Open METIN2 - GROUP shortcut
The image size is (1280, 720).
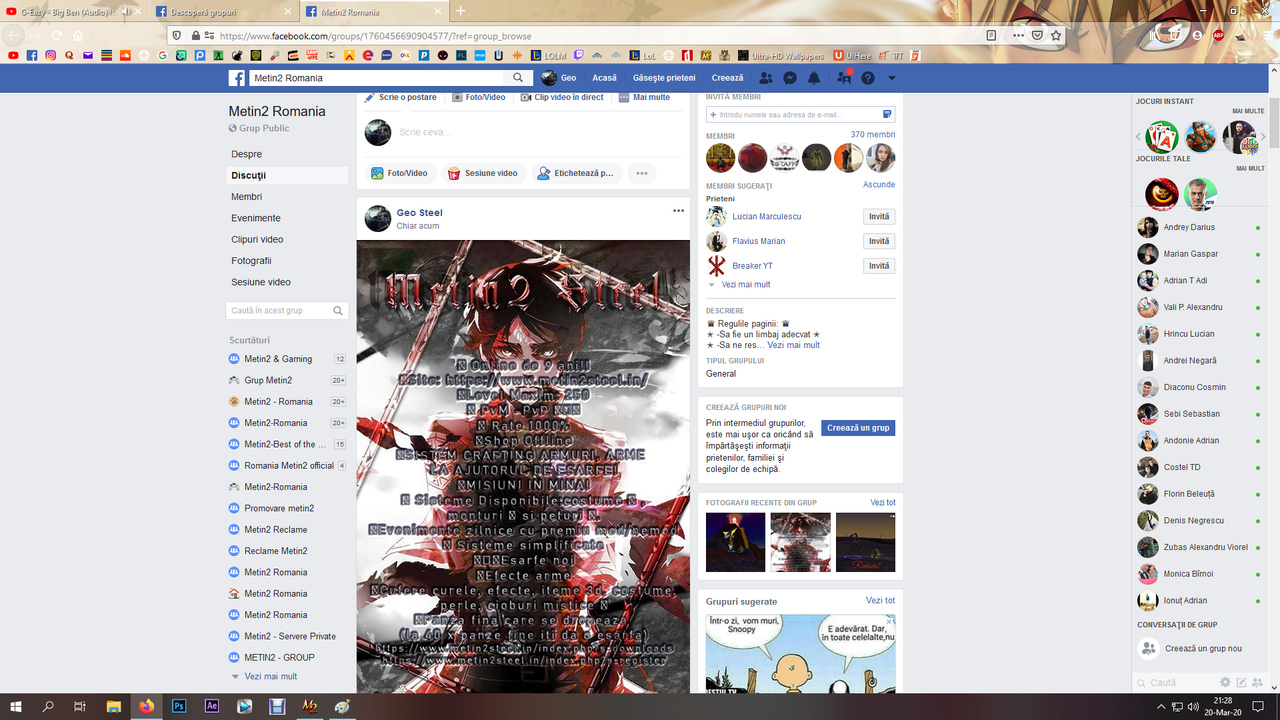click(x=279, y=657)
